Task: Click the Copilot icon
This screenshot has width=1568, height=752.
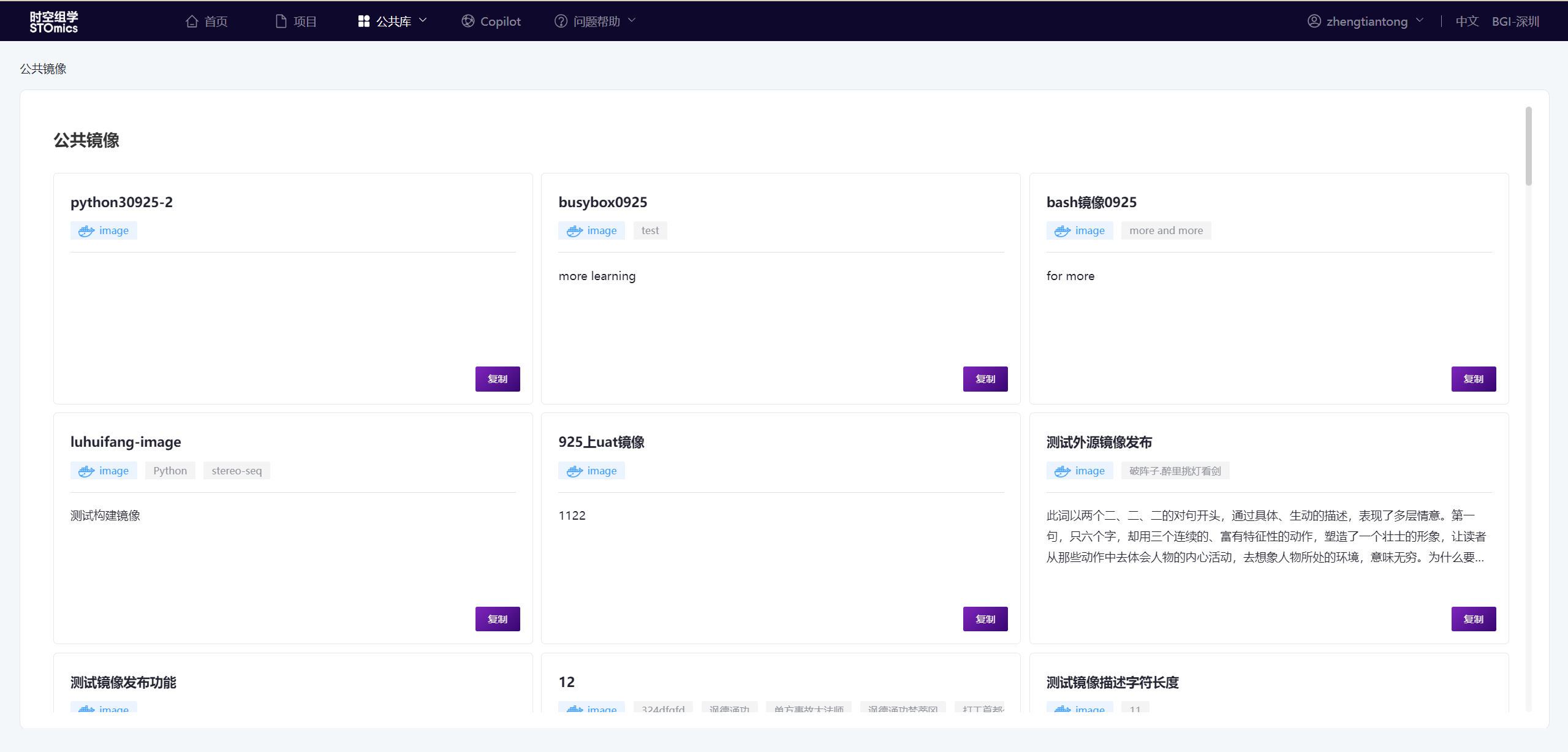Action: coord(468,21)
